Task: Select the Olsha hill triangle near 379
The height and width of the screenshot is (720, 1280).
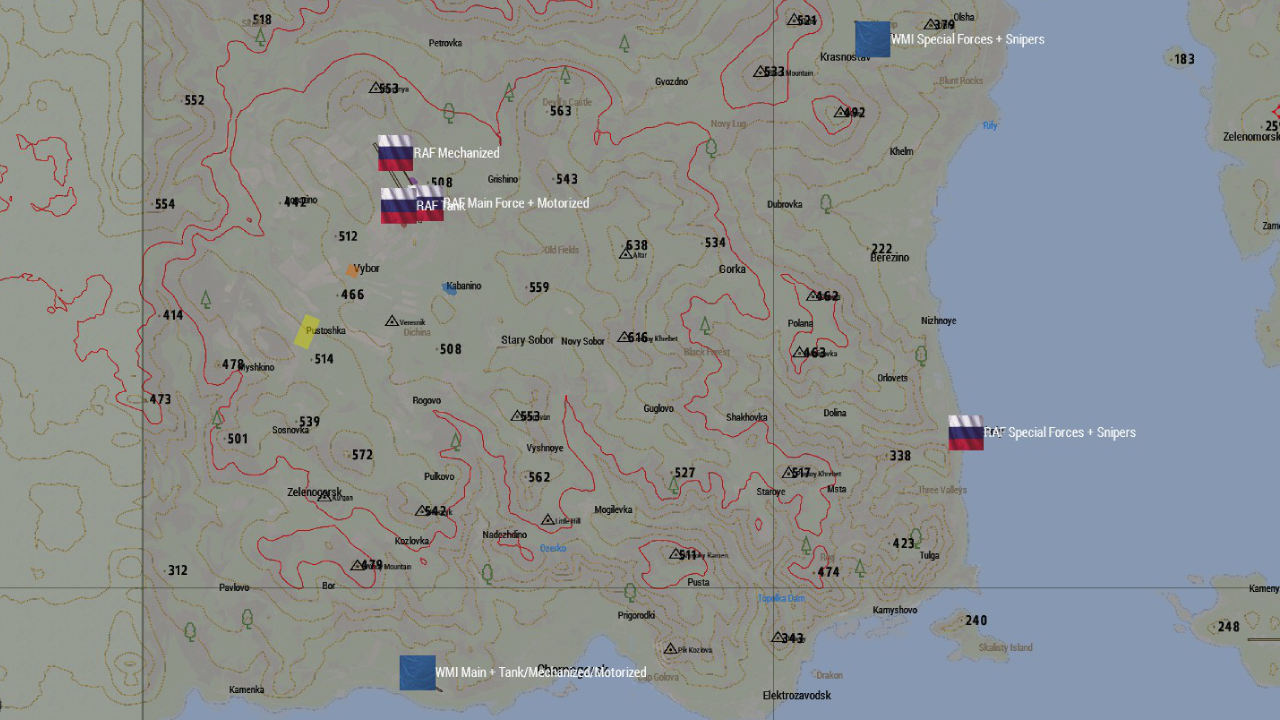Action: (930, 24)
